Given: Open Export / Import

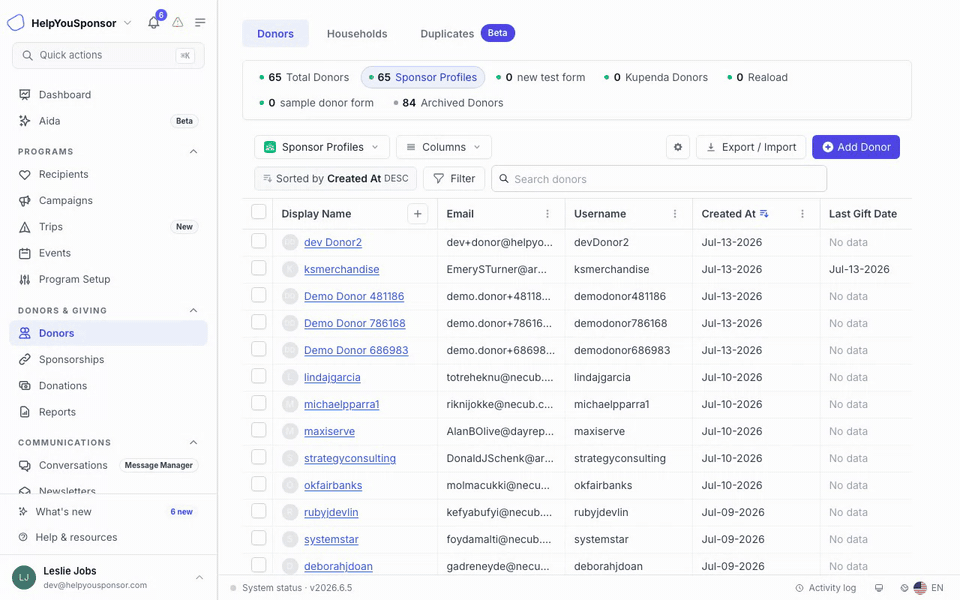Looking at the screenshot, I should (751, 147).
